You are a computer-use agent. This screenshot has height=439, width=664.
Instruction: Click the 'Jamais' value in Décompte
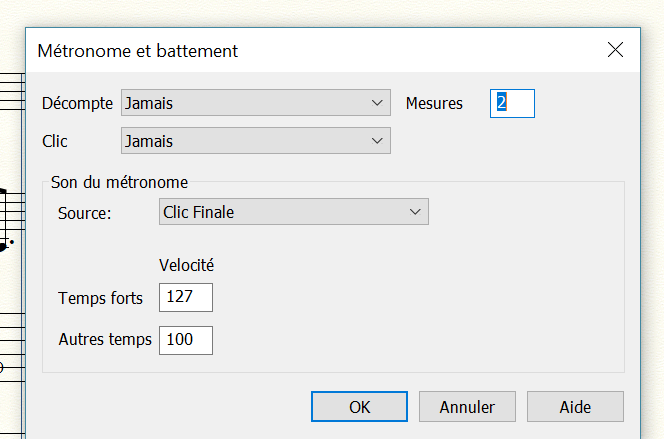pyautogui.click(x=148, y=103)
